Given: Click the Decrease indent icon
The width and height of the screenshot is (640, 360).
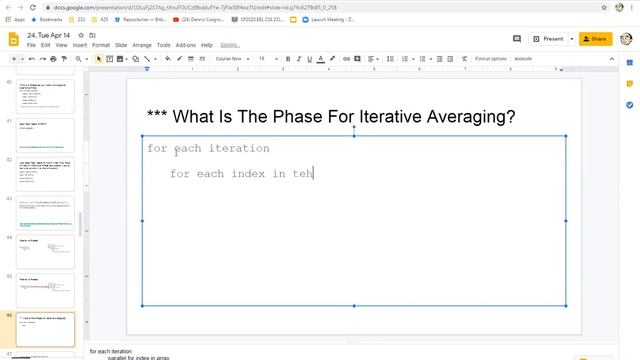Looking at the screenshot, I should pos(440,59).
